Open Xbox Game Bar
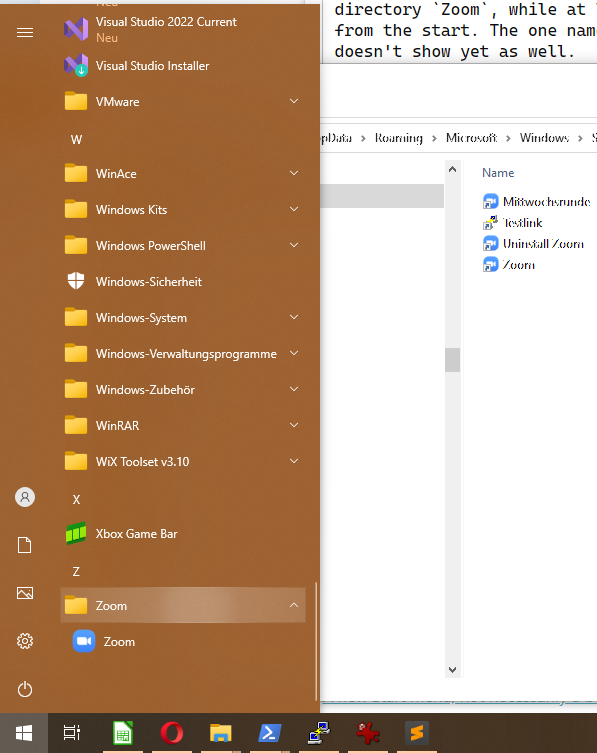This screenshot has width=597, height=753. 183,534
